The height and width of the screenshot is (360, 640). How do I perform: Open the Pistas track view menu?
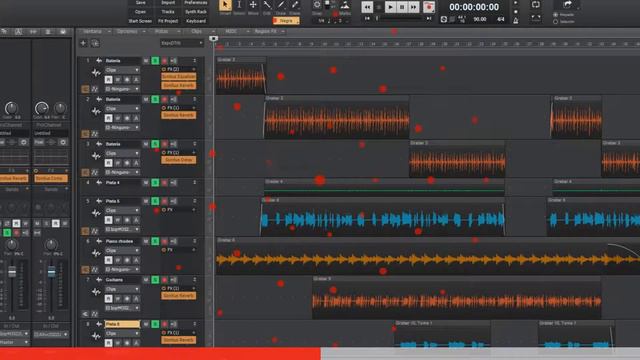166,31
